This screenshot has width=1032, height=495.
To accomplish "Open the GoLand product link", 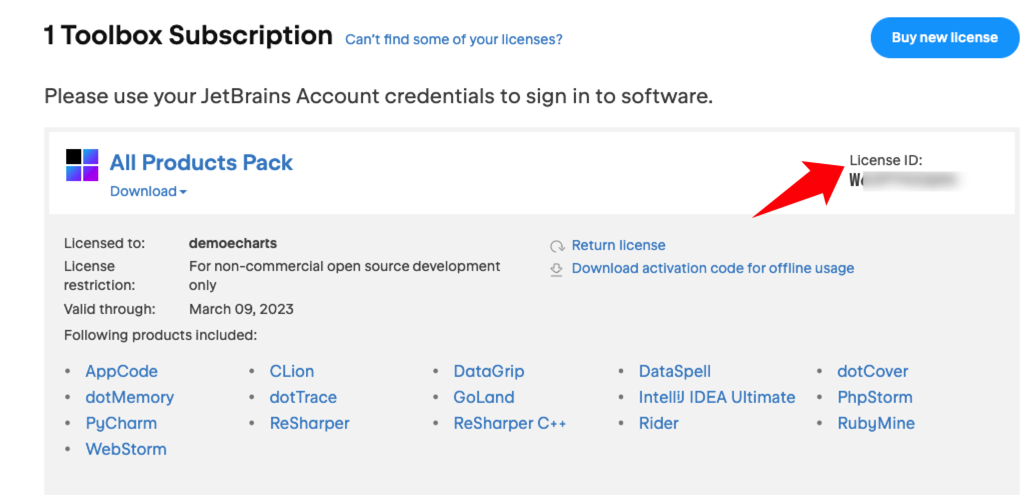I will point(484,398).
